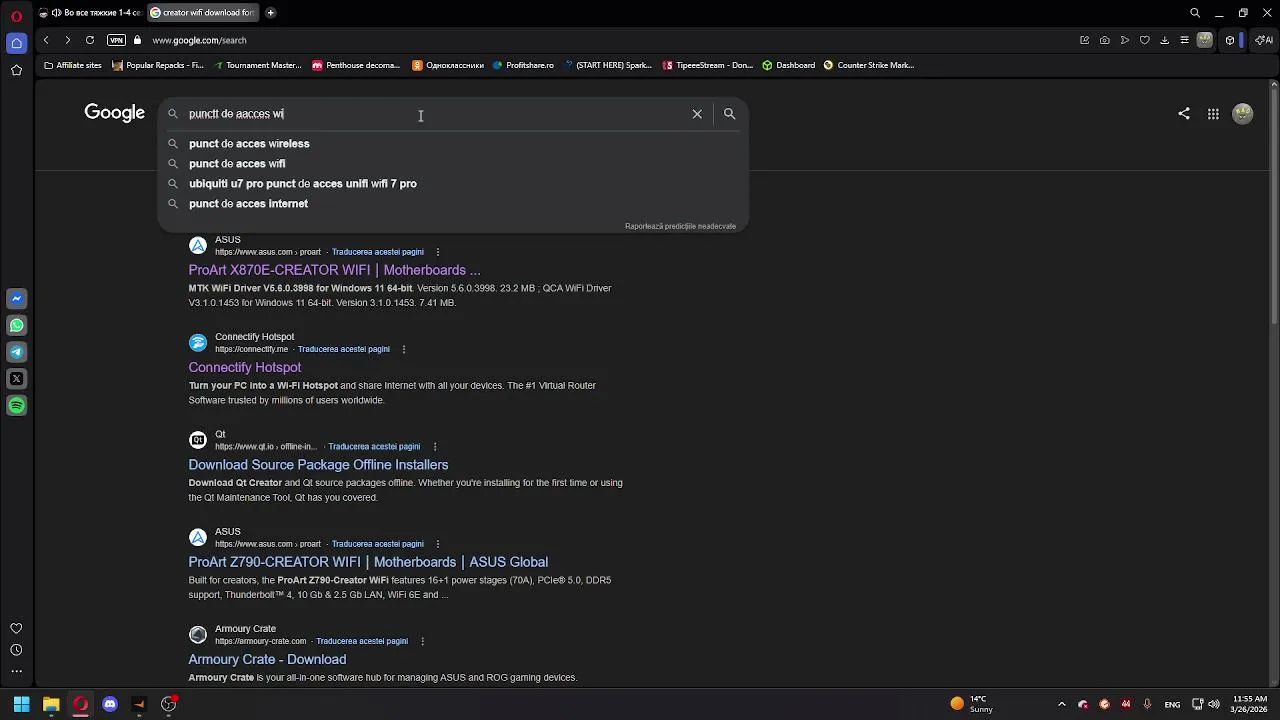Viewport: 1280px width, 720px height.
Task: Add page to bookmarks with heart icon
Action: pos(1145,40)
